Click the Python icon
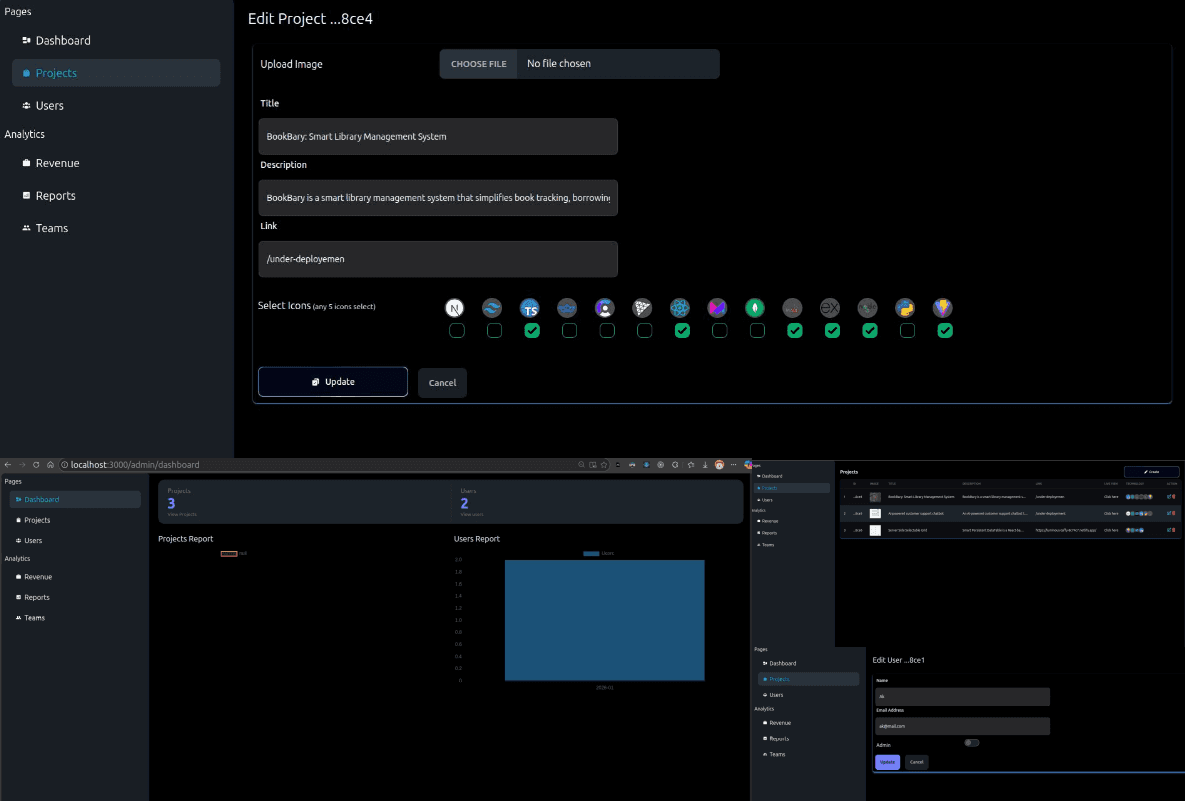This screenshot has height=801, width=1185. pos(905,308)
